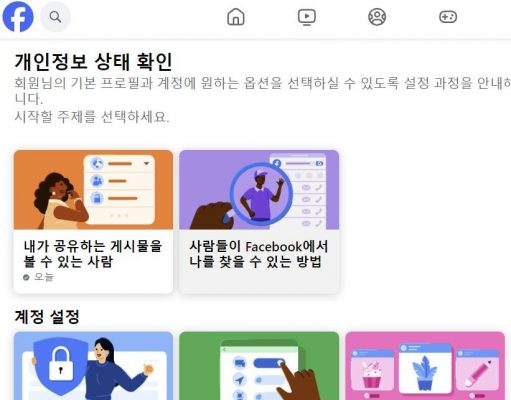Open the Gaming controller tab icon
Image resolution: width=511 pixels, height=400 pixels.
(448, 17)
